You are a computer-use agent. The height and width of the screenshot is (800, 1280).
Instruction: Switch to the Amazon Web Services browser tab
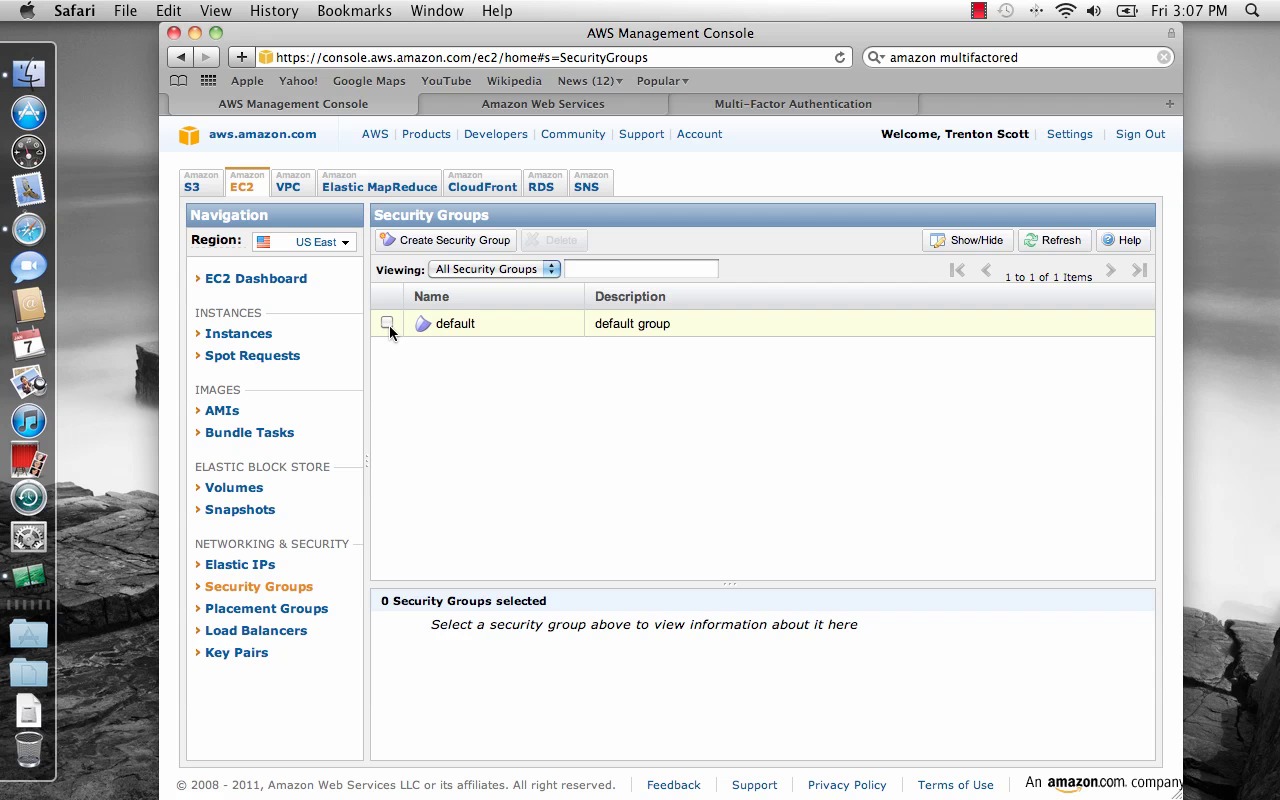543,104
